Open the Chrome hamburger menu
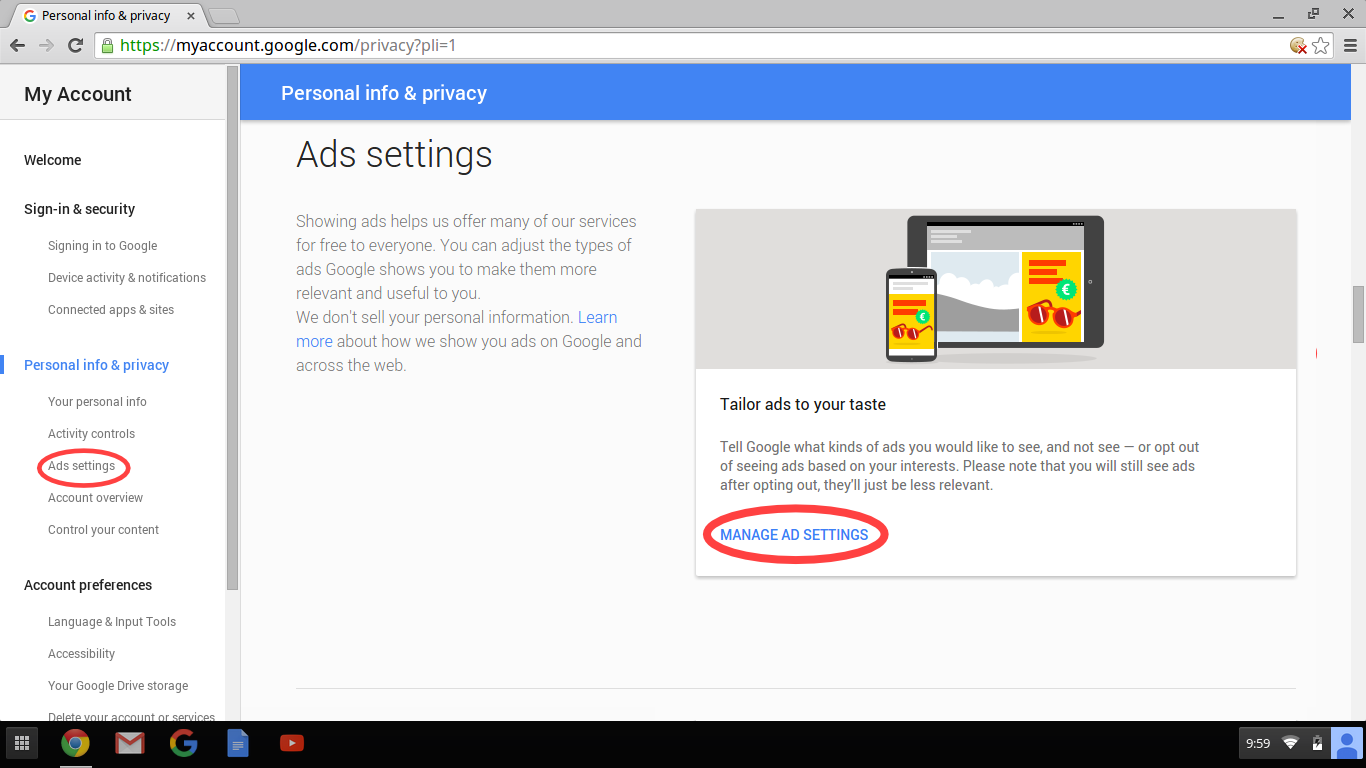This screenshot has height=768, width=1366. coord(1350,45)
